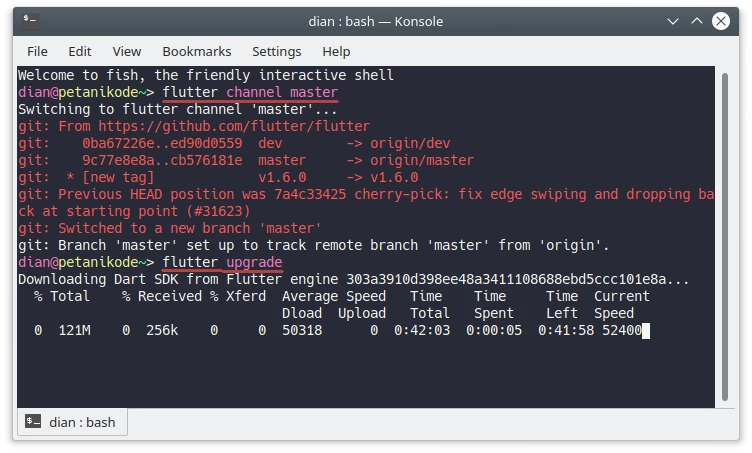Click the 121M total size value
Image resolution: width=752 pixels, height=453 pixels.
(74, 330)
